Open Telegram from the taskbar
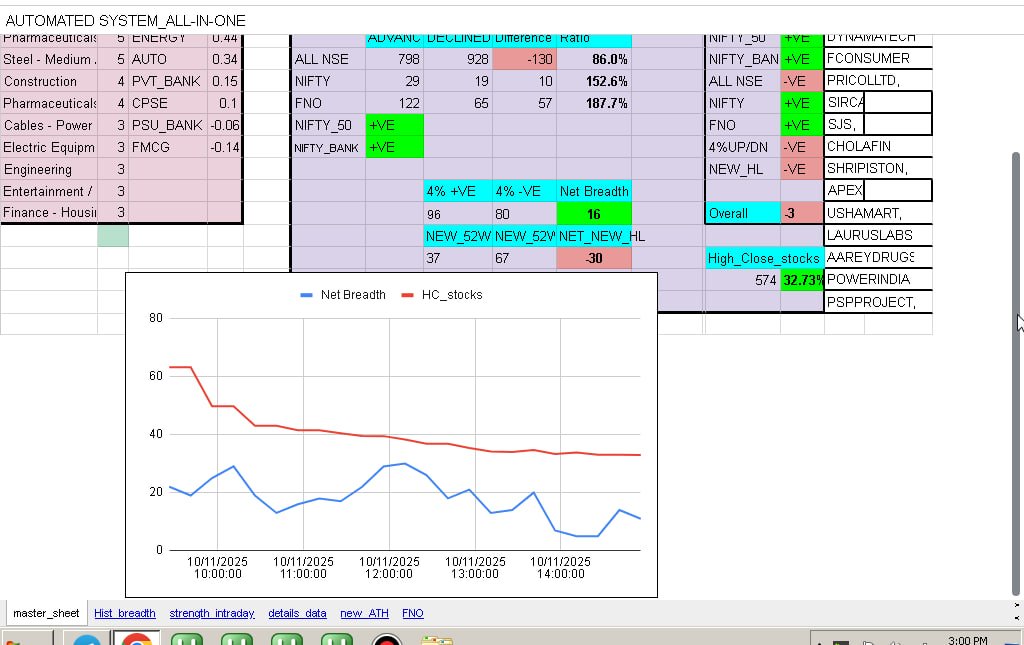The image size is (1024, 645). tap(86, 640)
